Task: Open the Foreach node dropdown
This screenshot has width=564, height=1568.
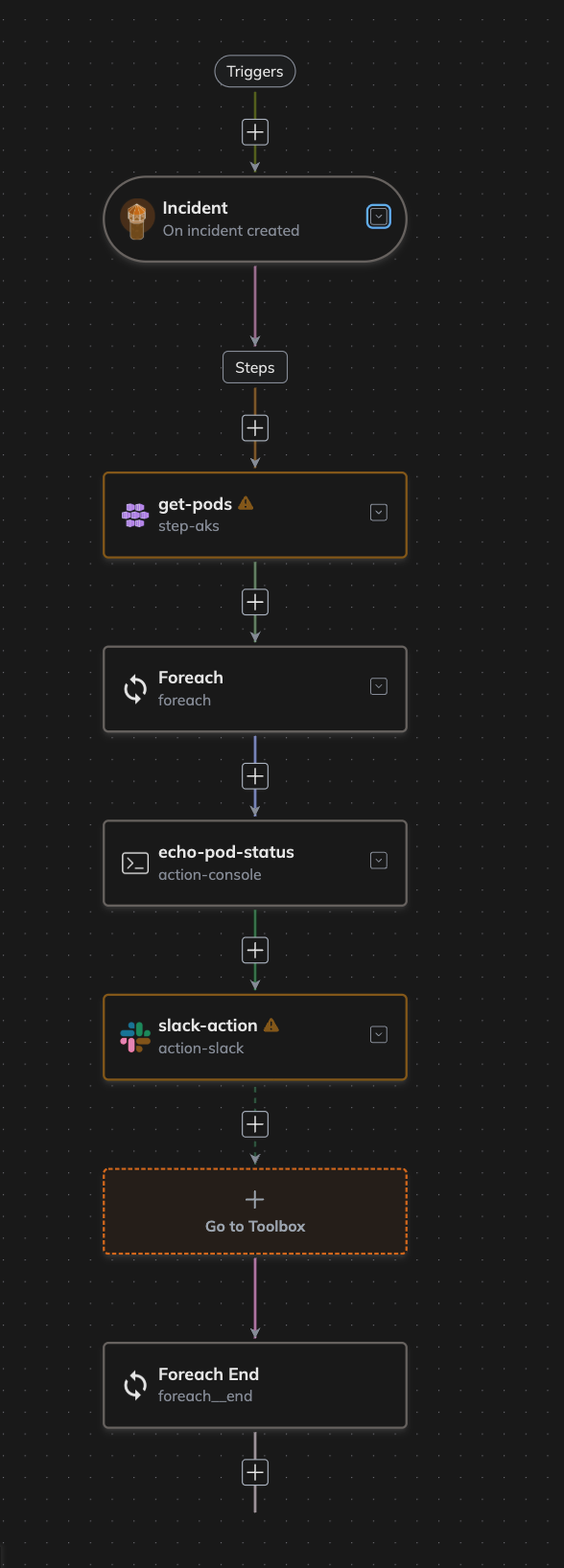Action: [x=378, y=686]
